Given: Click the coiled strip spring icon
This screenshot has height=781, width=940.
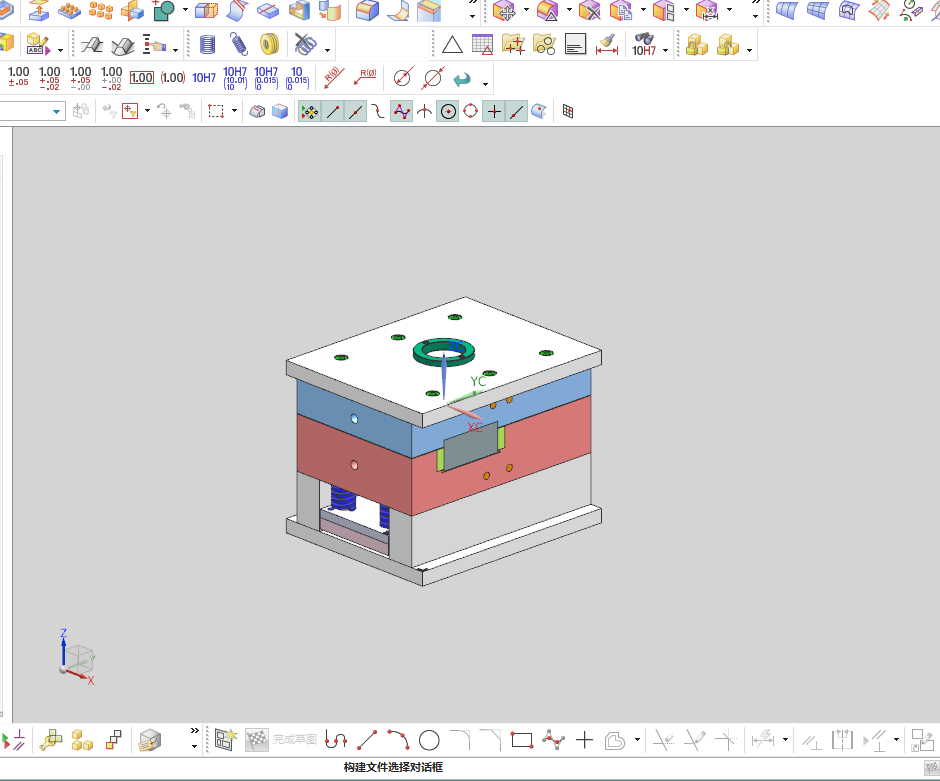Looking at the screenshot, I should tap(270, 44).
